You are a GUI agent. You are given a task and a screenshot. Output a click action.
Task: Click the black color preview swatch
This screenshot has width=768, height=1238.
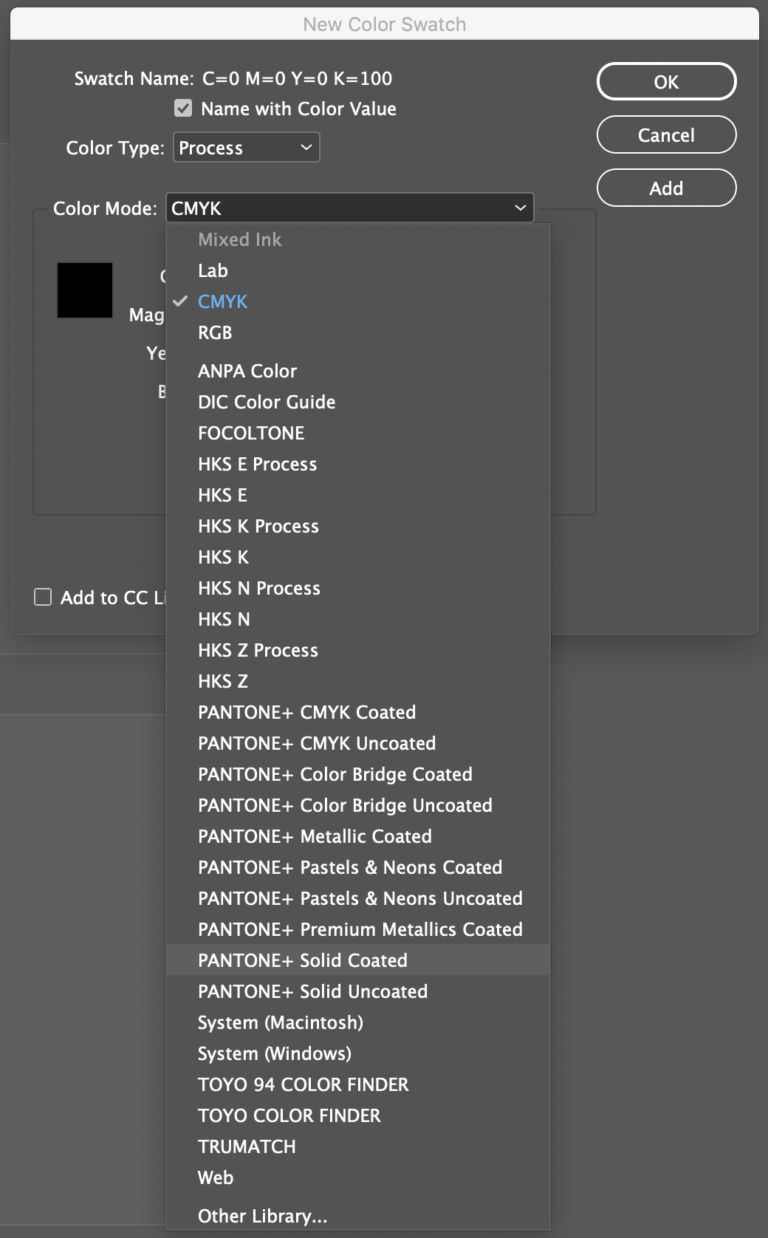(85, 290)
